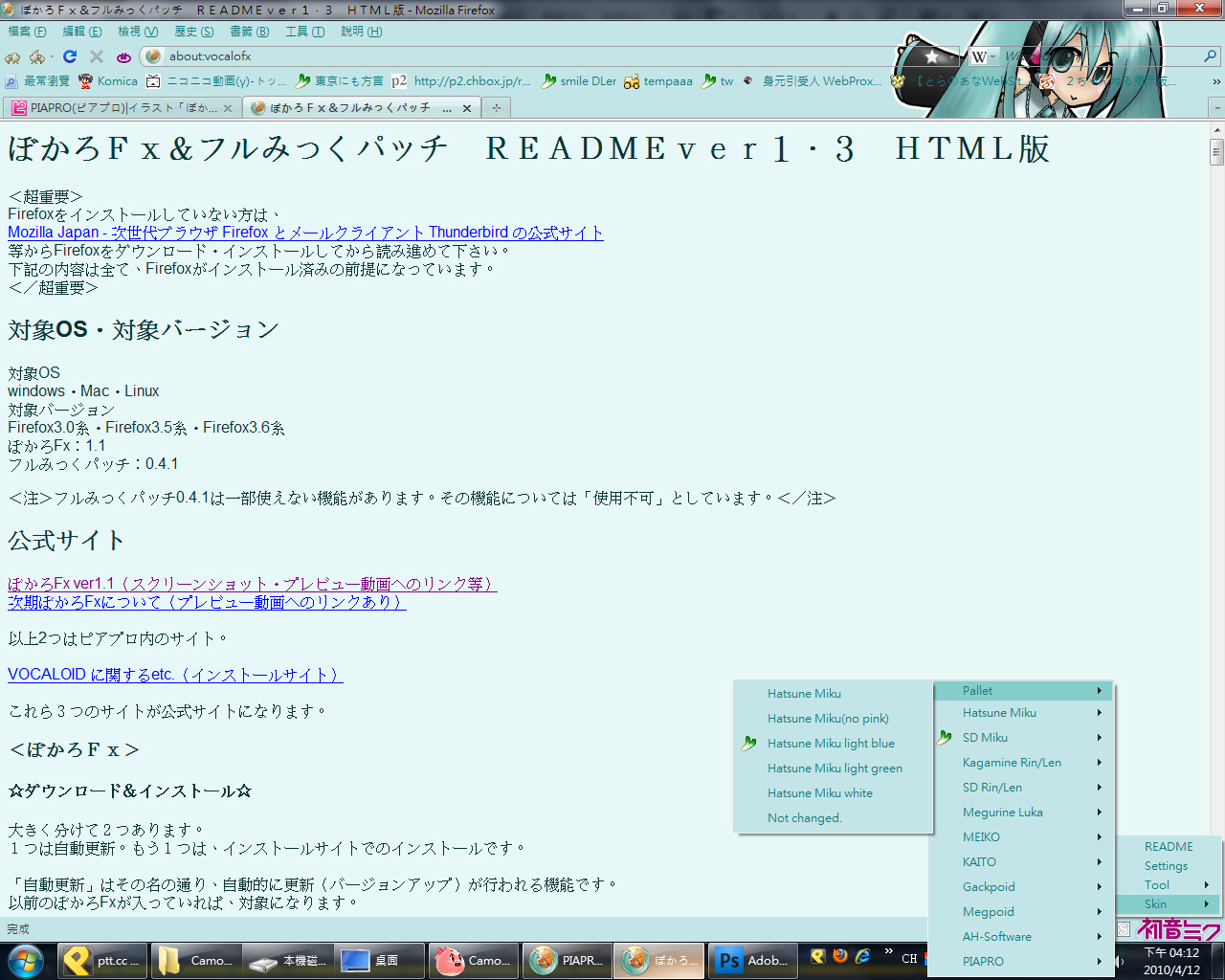The width and height of the screenshot is (1225, 980).
Task: Expand the Kagamine Rin/Len submenu
Action: click(x=1021, y=763)
